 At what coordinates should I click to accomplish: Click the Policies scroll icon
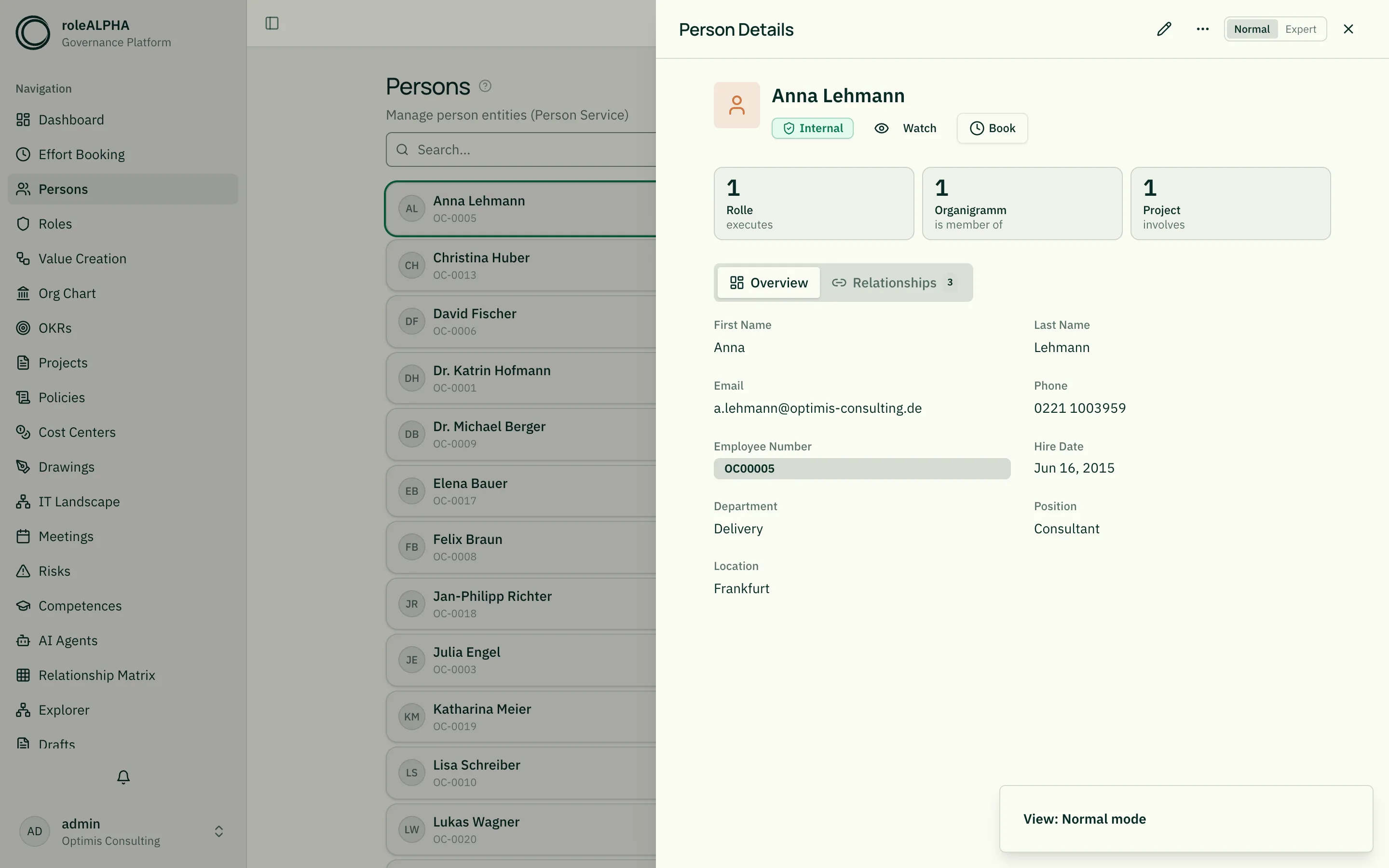(x=23, y=398)
